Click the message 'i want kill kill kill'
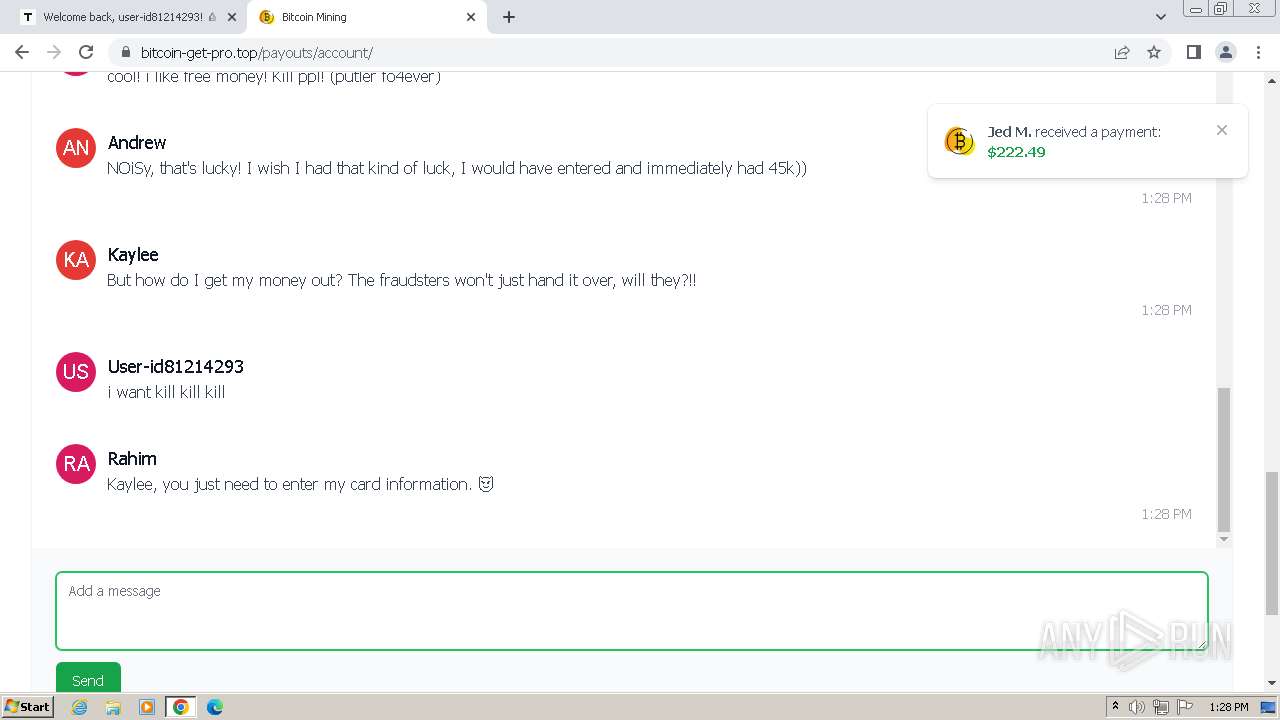Viewport: 1280px width, 720px height. pos(166,392)
